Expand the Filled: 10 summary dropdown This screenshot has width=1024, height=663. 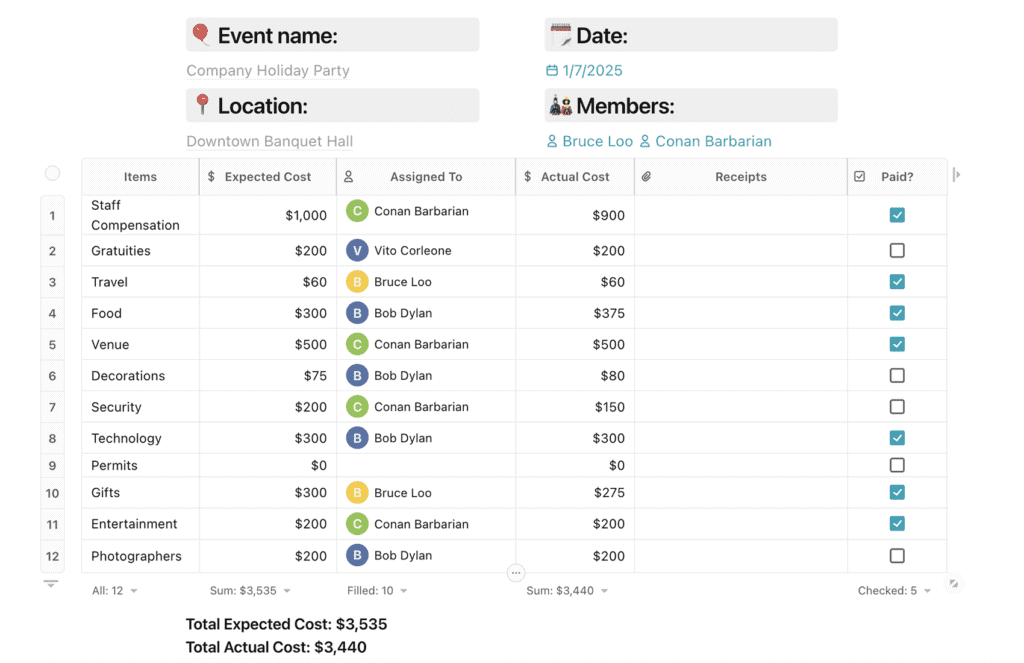[376, 591]
